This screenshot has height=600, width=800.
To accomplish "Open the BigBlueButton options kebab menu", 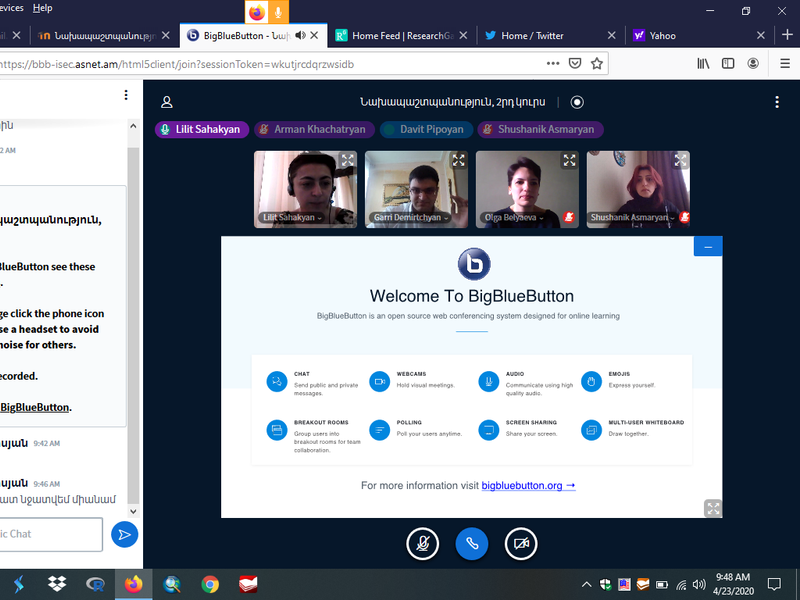I will point(777,102).
